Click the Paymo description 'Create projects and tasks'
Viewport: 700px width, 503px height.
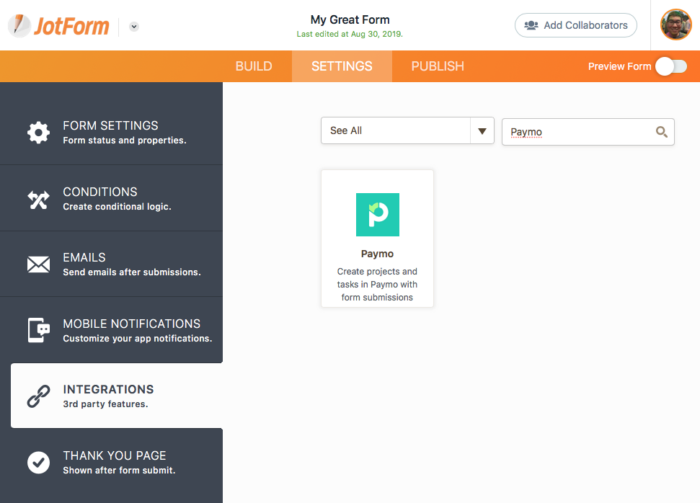[377, 284]
